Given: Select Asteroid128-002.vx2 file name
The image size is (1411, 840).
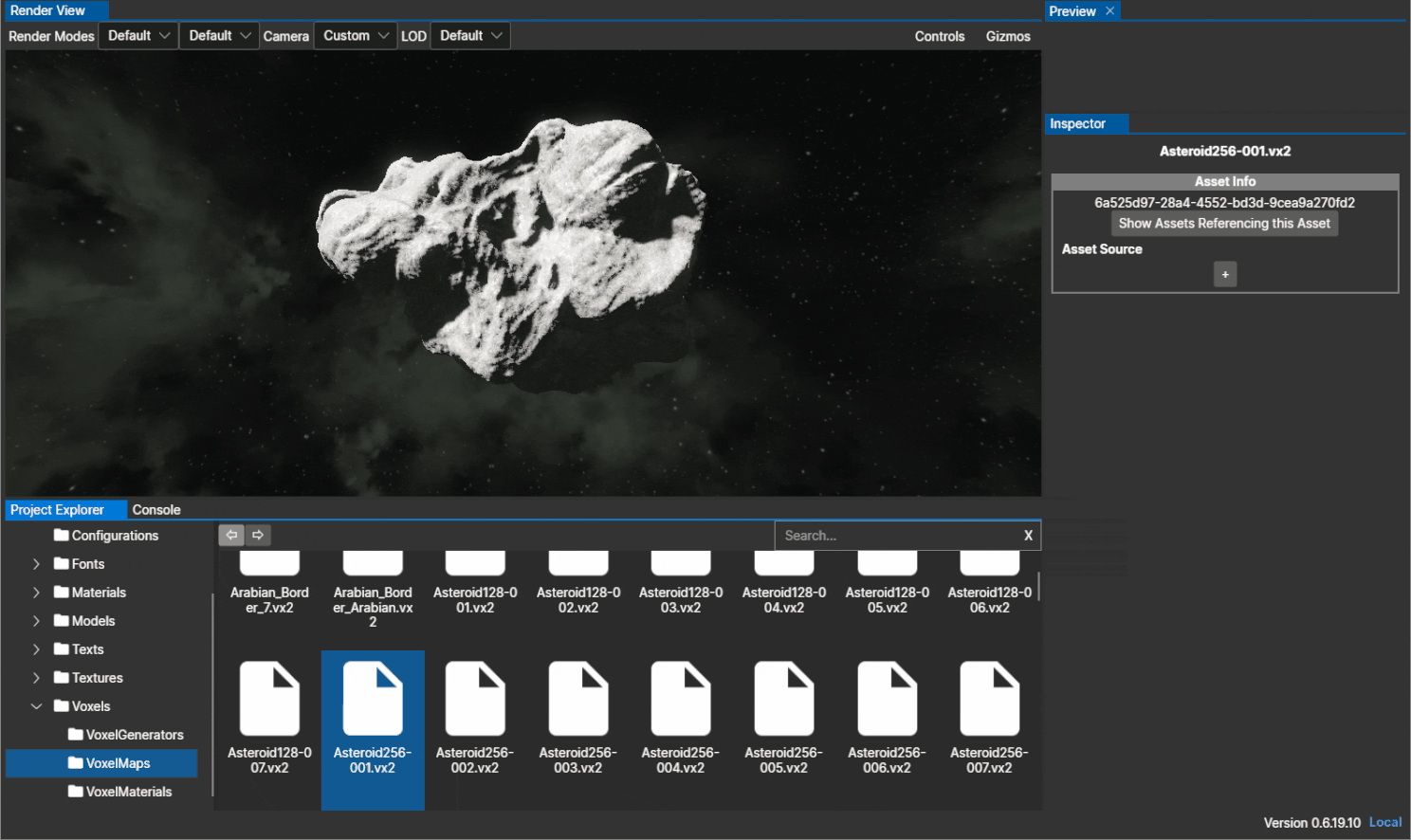Looking at the screenshot, I should click(578, 600).
